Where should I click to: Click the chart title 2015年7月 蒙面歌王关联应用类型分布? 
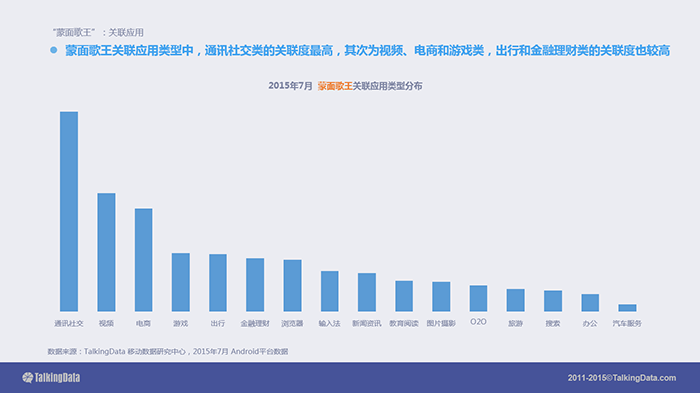pos(345,86)
